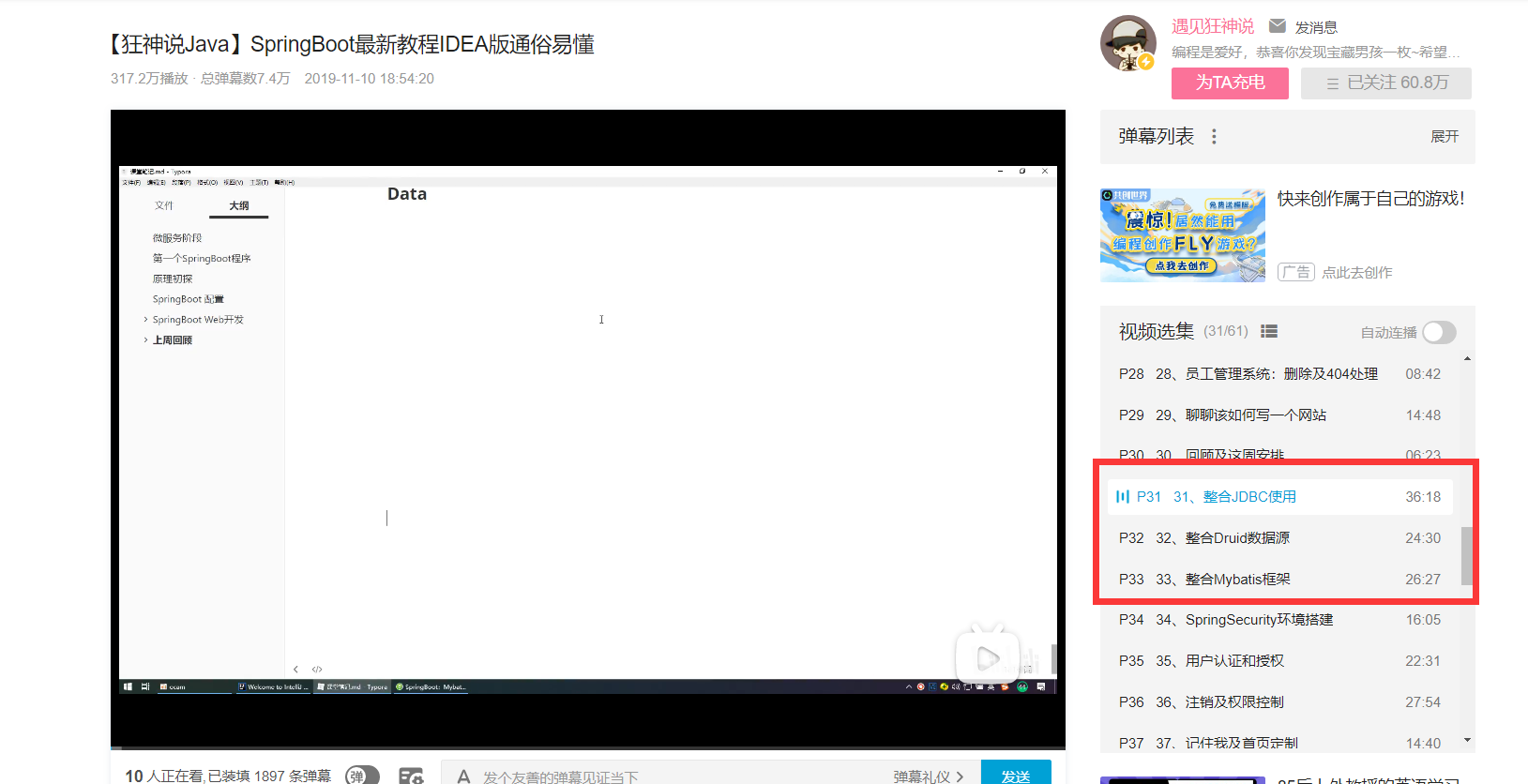Switch 视频选集 to list view icon
Viewport: 1528px width, 784px height.
click(x=1269, y=331)
